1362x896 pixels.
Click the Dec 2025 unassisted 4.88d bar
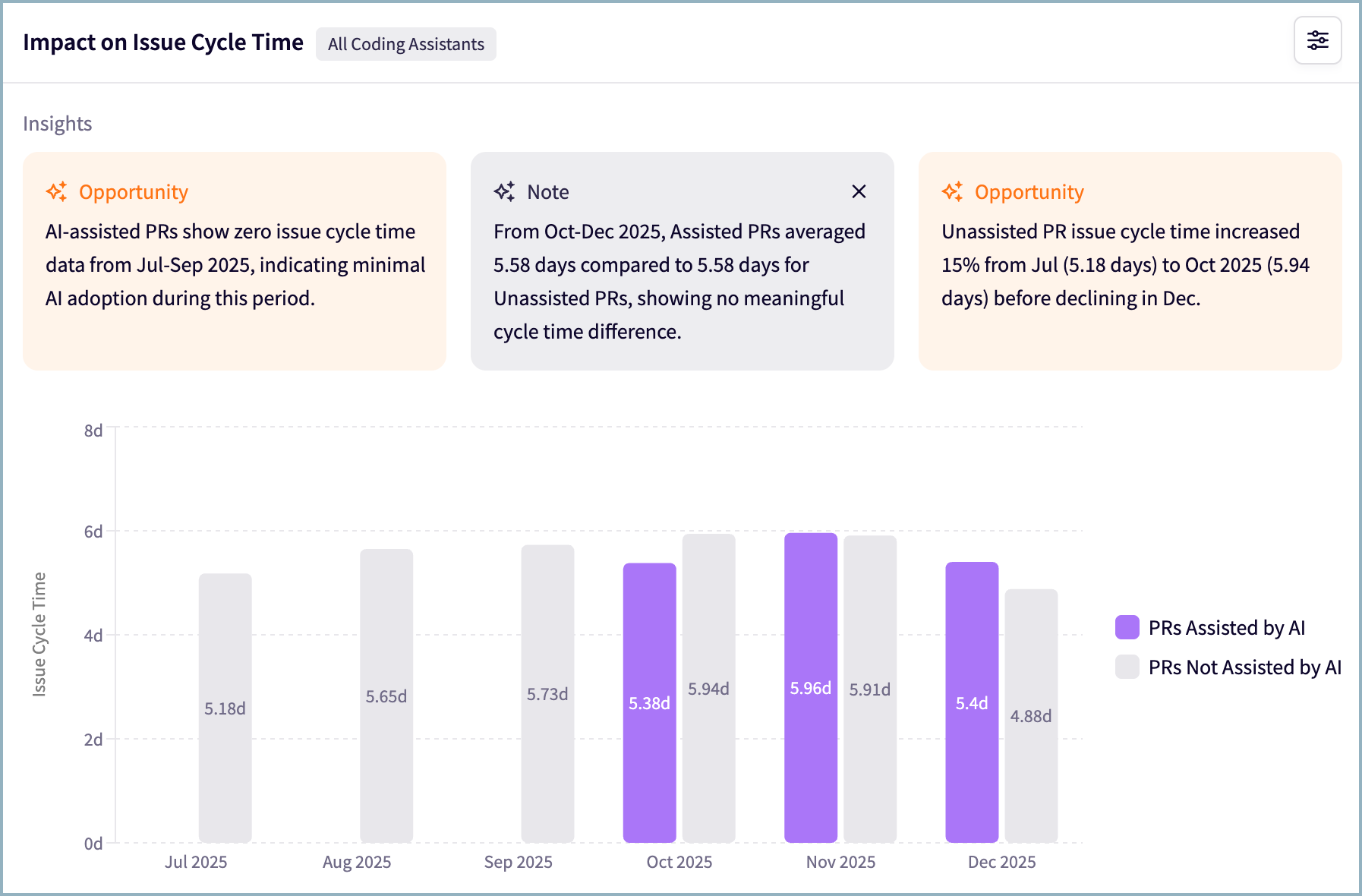[1031, 715]
